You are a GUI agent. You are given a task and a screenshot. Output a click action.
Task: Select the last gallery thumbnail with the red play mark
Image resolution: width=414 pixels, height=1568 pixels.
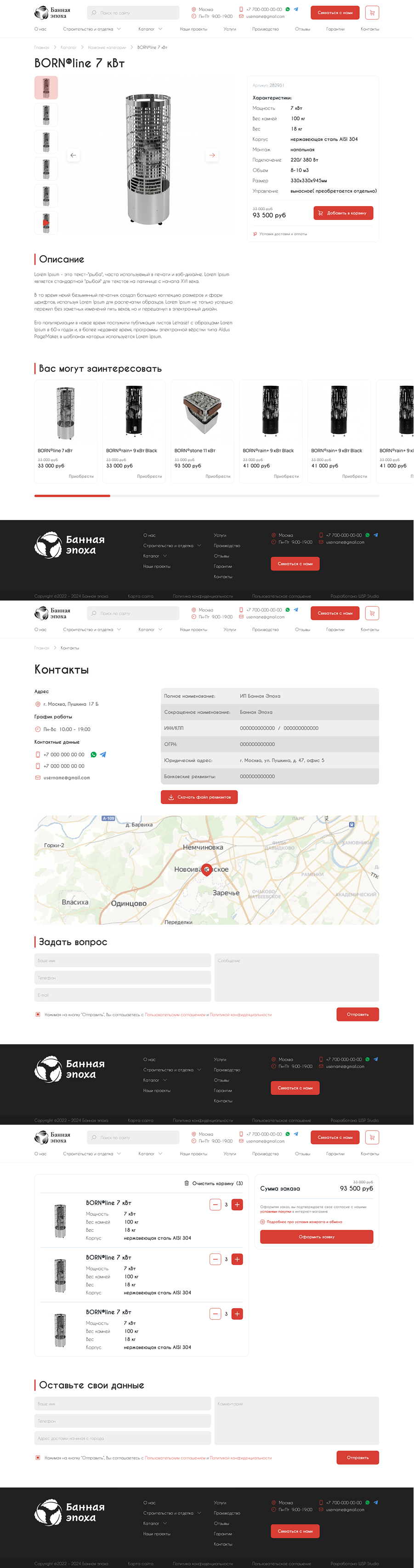tap(46, 223)
